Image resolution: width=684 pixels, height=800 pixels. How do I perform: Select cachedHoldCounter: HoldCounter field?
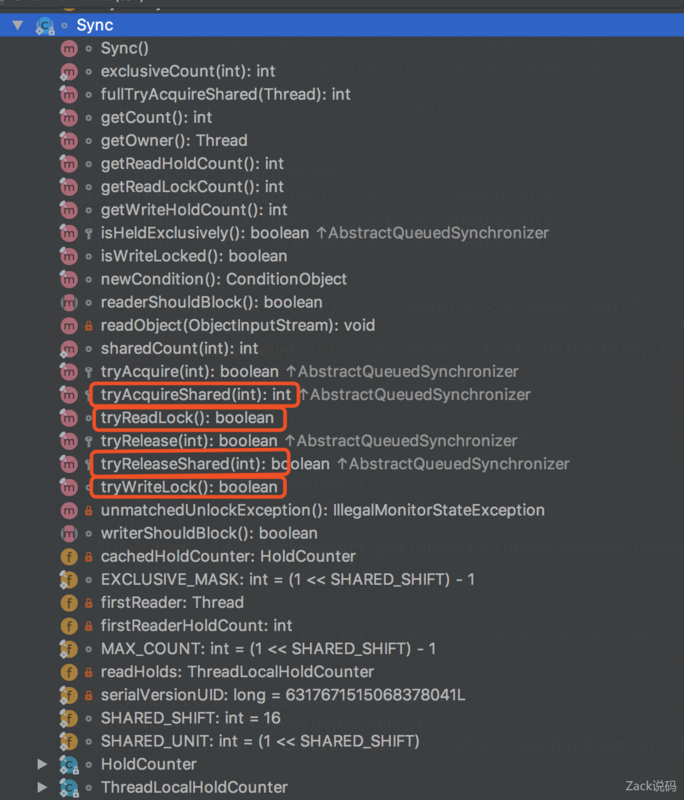(x=229, y=557)
